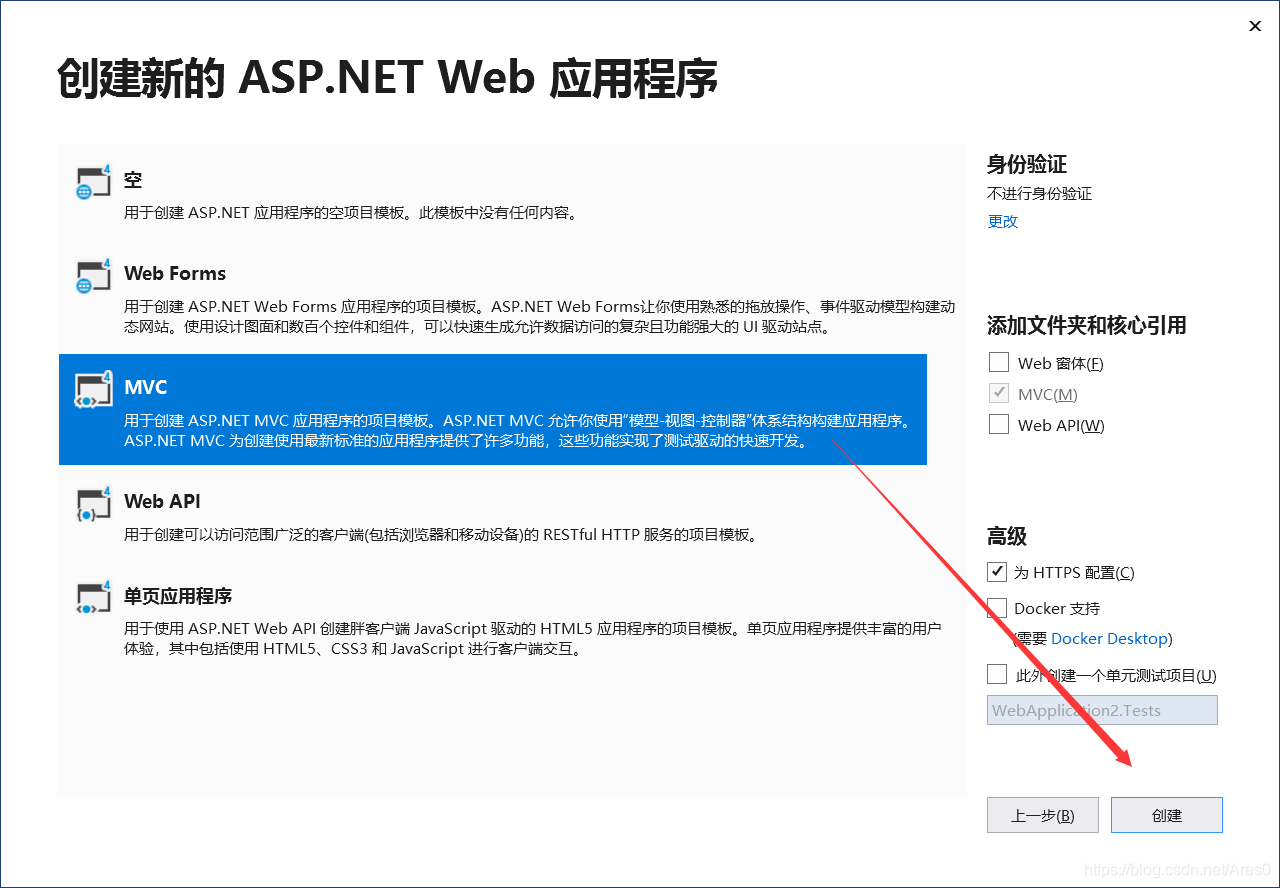Click the 创建 button
1280x888 pixels.
(1166, 815)
